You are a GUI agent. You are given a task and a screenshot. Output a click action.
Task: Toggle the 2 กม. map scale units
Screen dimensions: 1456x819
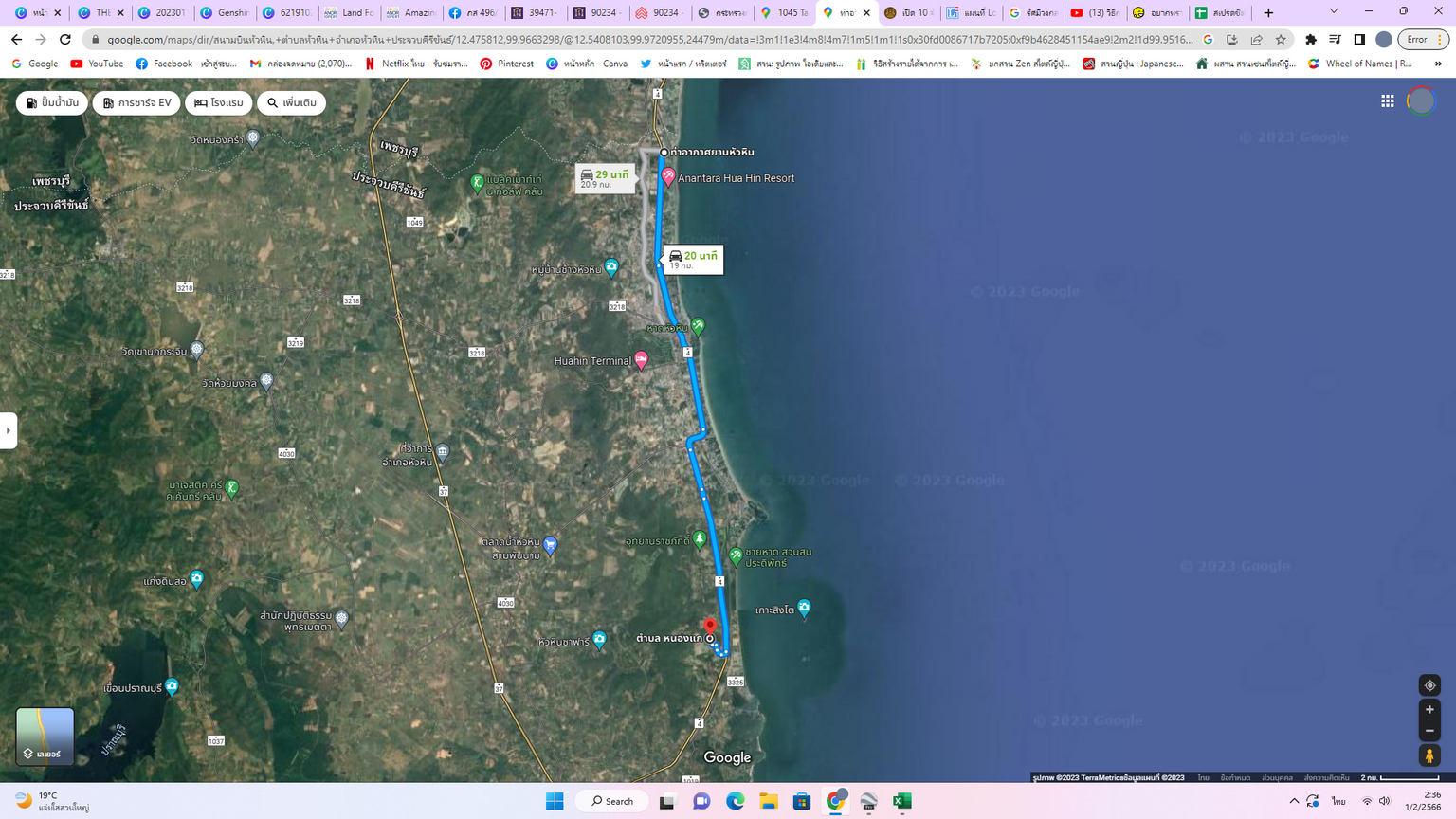(1401, 777)
